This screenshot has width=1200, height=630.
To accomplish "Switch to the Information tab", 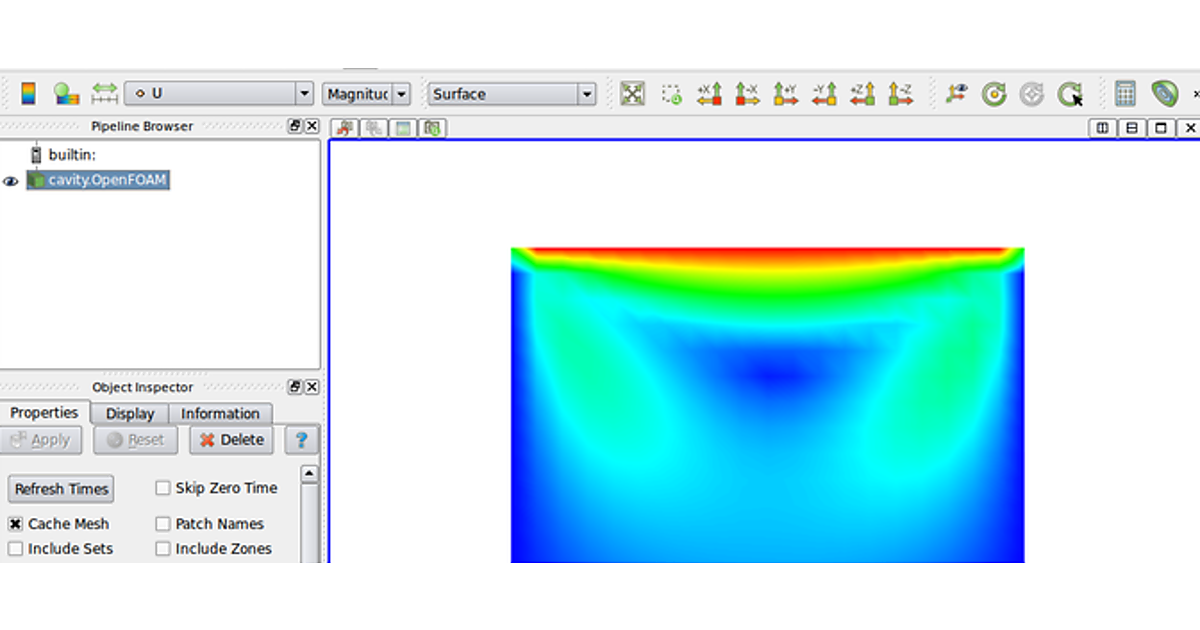I will [220, 414].
